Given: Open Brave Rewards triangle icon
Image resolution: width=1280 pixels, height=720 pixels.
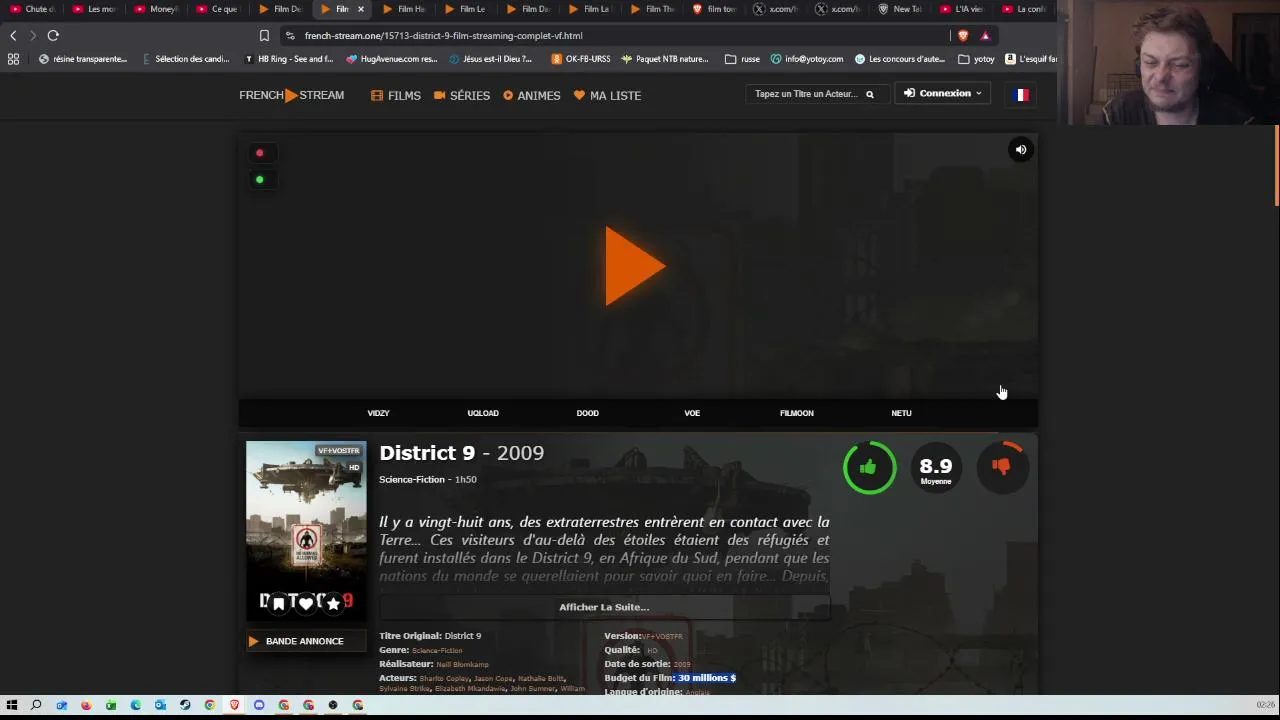Looking at the screenshot, I should pos(985,36).
